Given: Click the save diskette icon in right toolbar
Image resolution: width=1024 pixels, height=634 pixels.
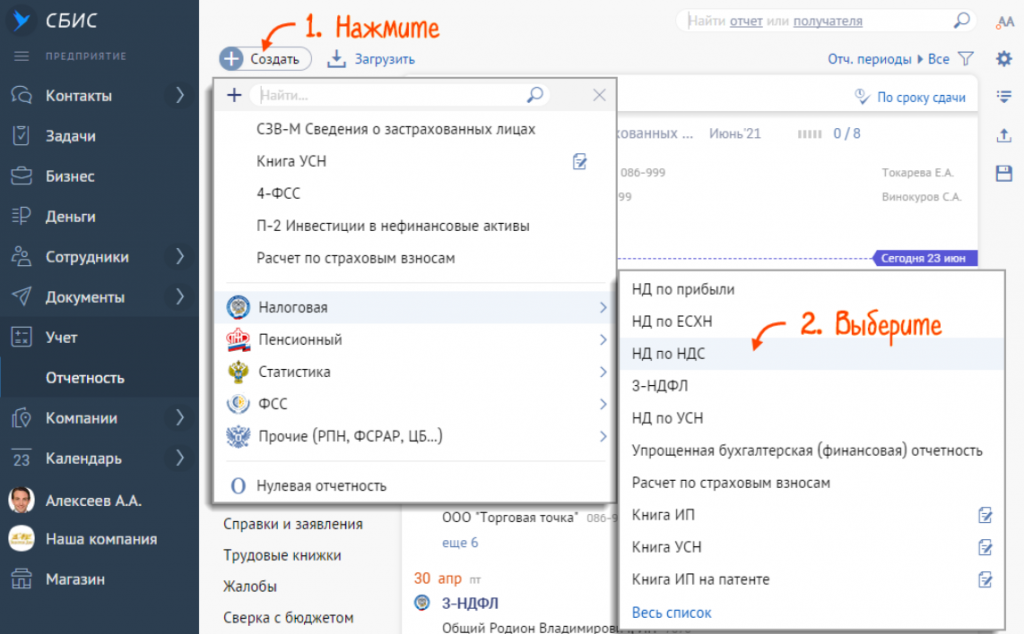Looking at the screenshot, I should click(x=1004, y=174).
